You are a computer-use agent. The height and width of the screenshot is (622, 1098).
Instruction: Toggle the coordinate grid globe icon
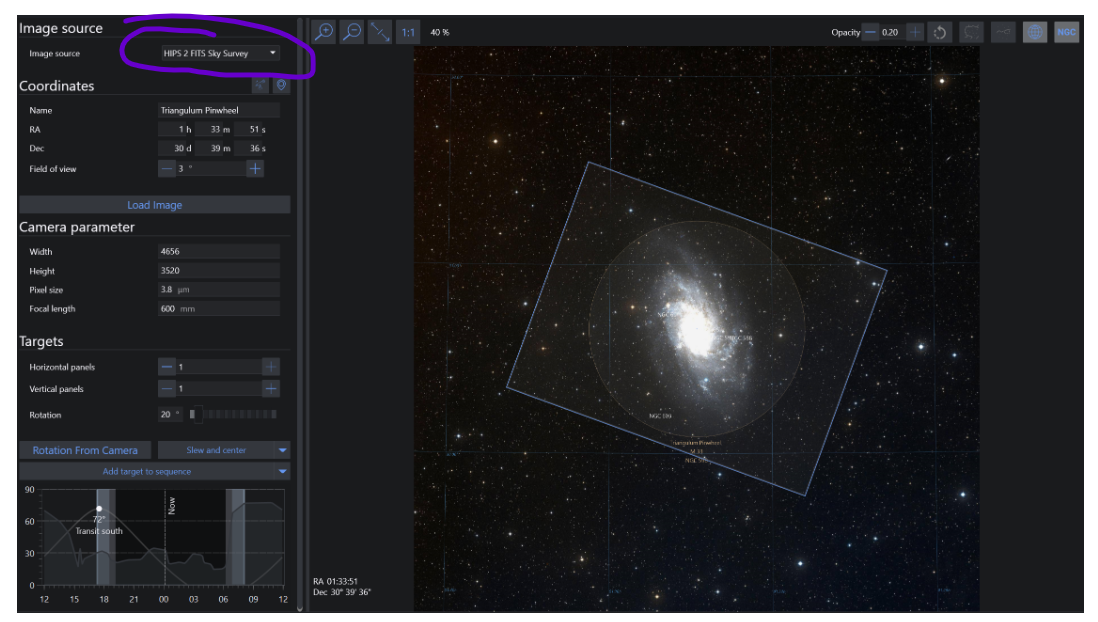coord(1034,32)
